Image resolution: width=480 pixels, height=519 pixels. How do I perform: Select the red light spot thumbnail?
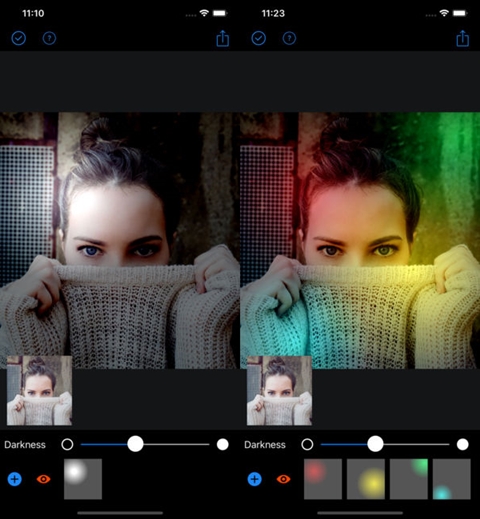click(x=323, y=479)
